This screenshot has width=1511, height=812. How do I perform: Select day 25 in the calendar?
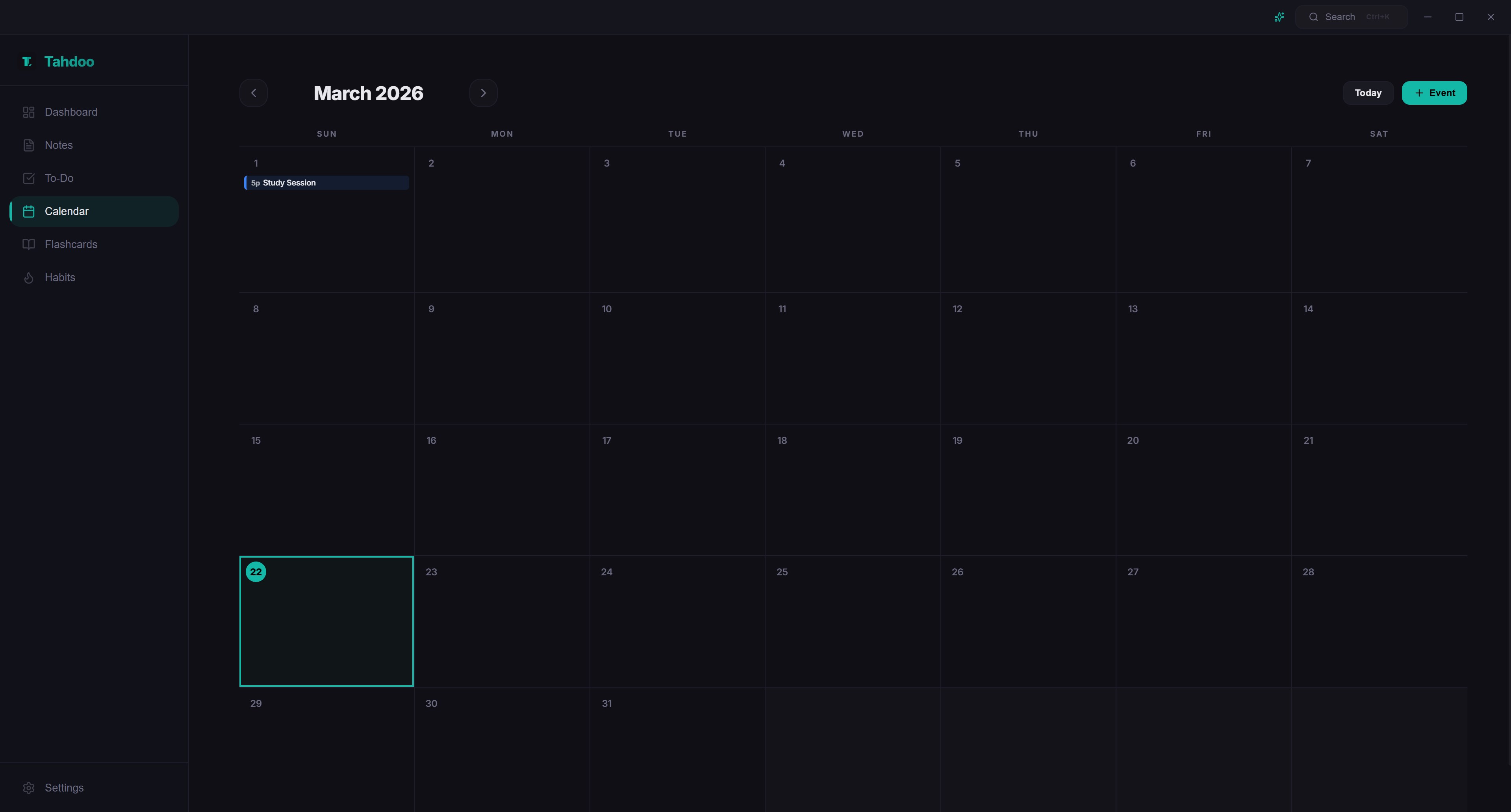tap(852, 621)
